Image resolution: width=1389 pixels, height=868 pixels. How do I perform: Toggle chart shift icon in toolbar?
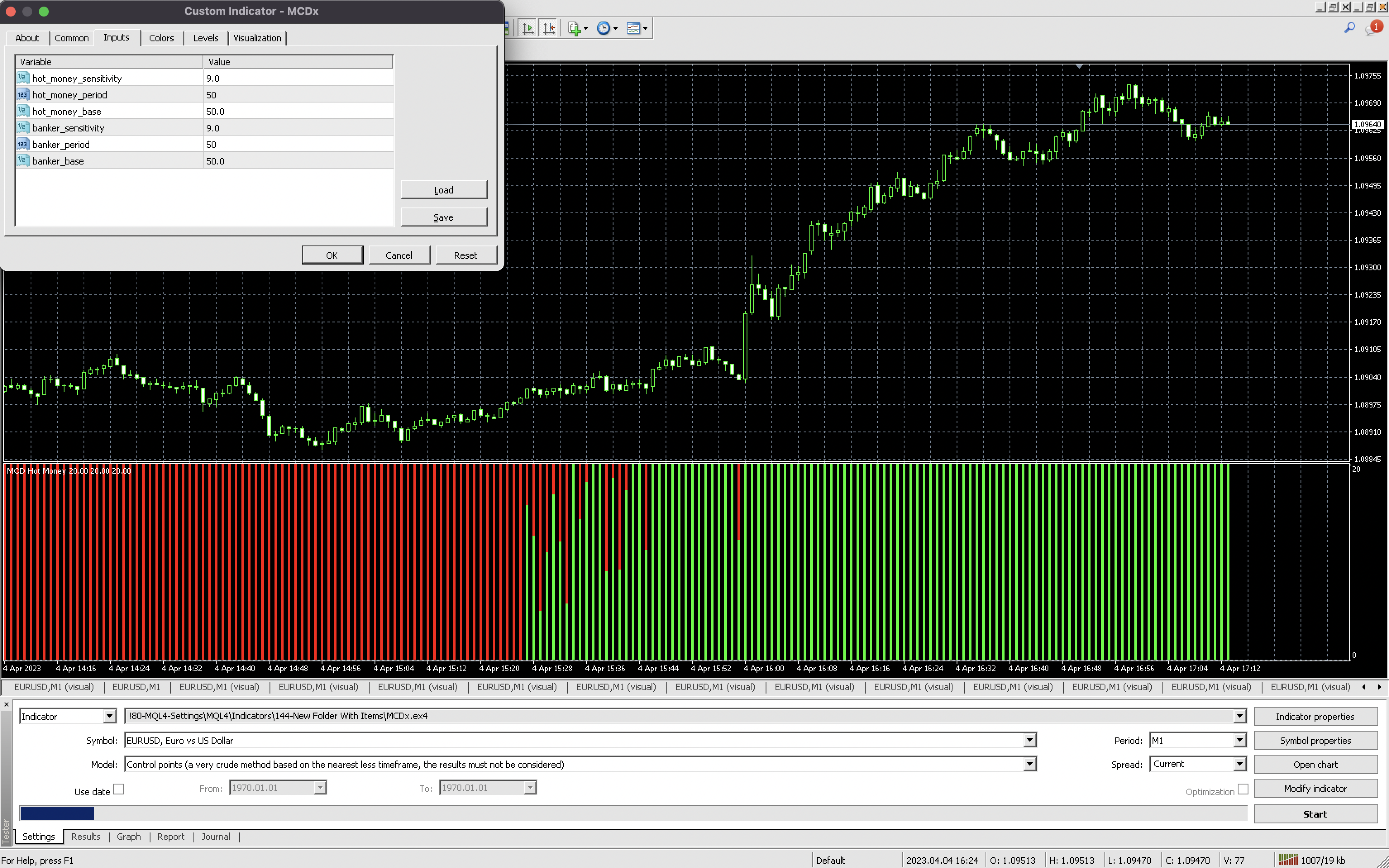pyautogui.click(x=549, y=28)
